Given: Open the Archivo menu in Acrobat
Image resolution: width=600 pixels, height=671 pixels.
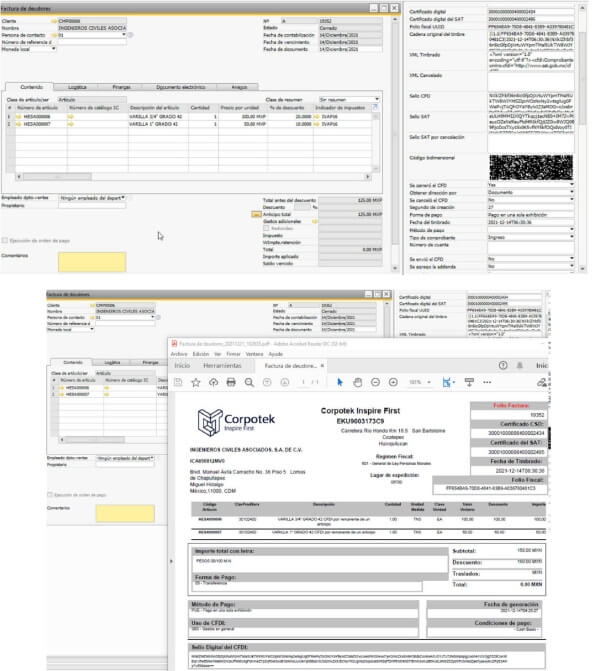Looking at the screenshot, I should click(179, 354).
